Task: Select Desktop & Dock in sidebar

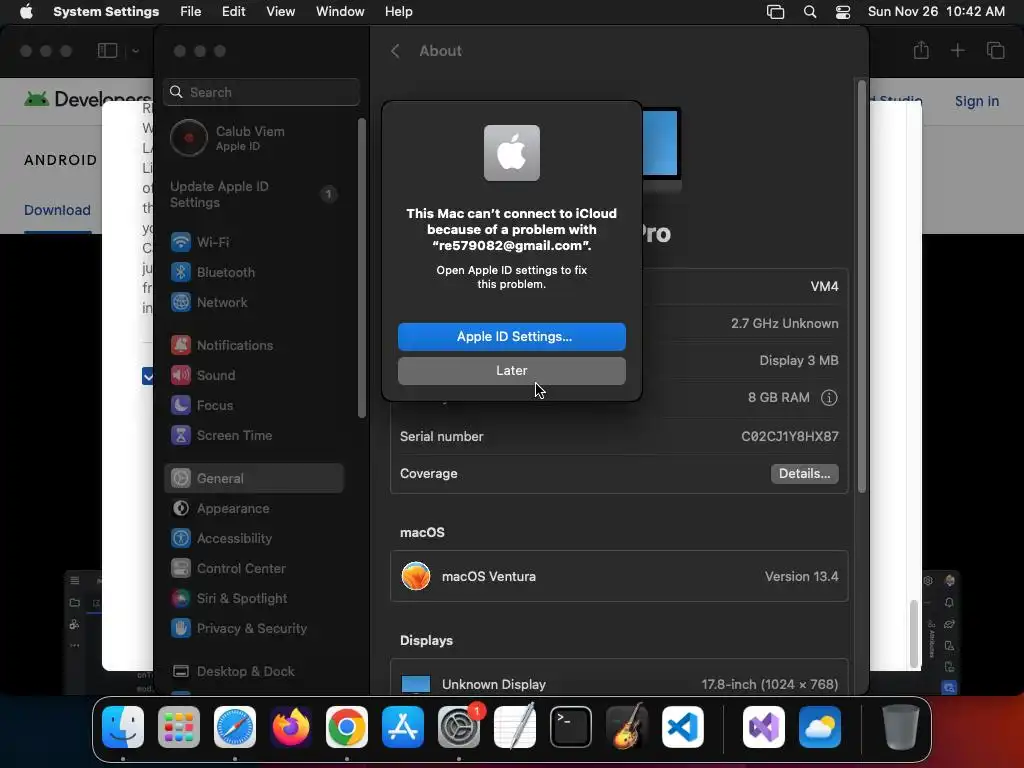Action: 255,671
